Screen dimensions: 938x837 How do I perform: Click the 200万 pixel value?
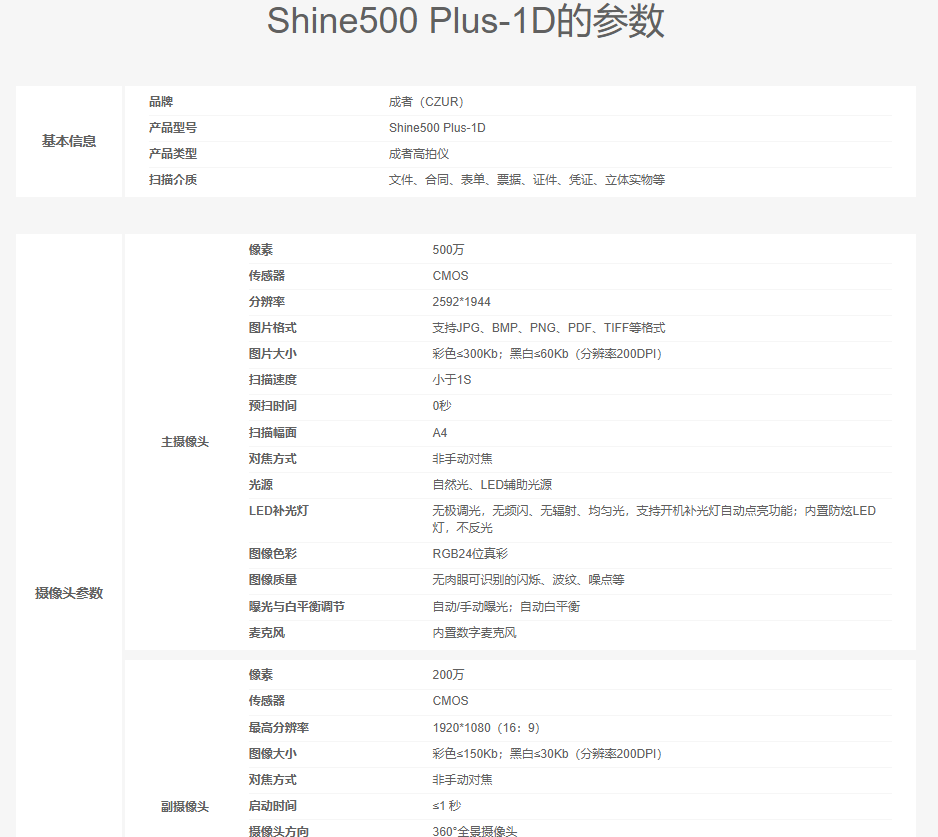tap(448, 675)
